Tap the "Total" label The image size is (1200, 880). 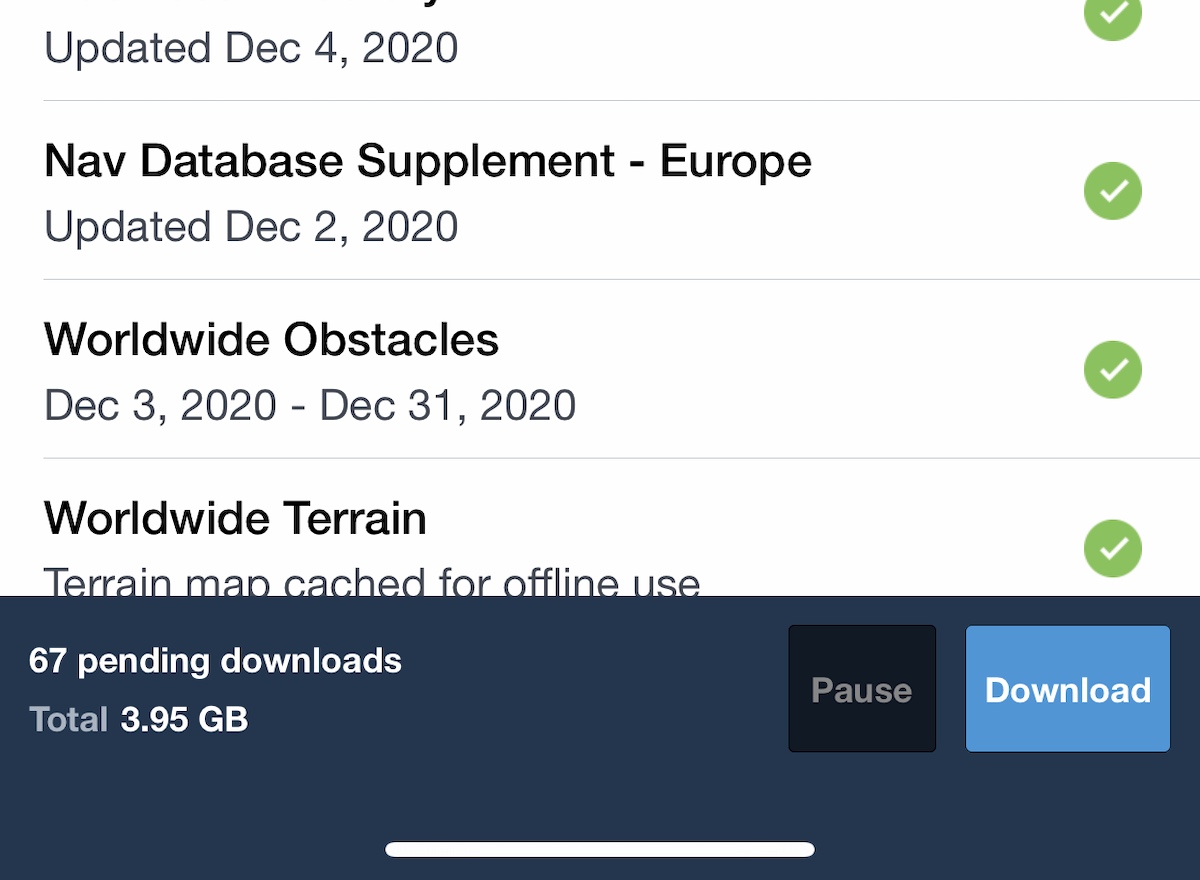68,719
